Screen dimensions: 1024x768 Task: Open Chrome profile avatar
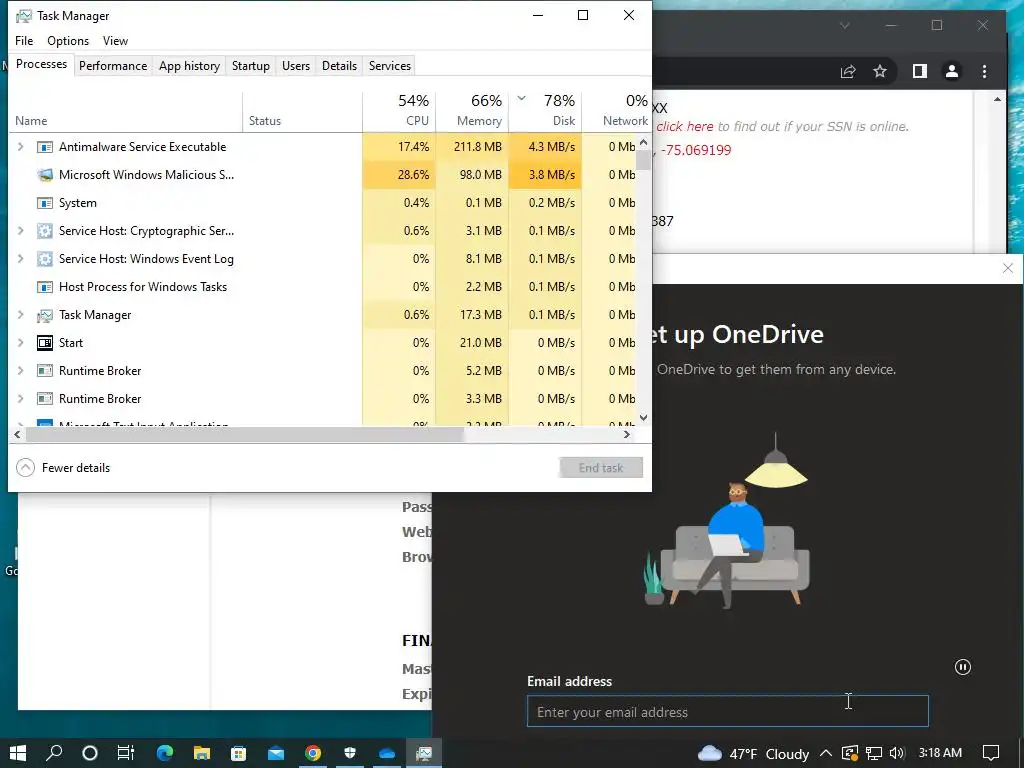pyautogui.click(x=952, y=71)
